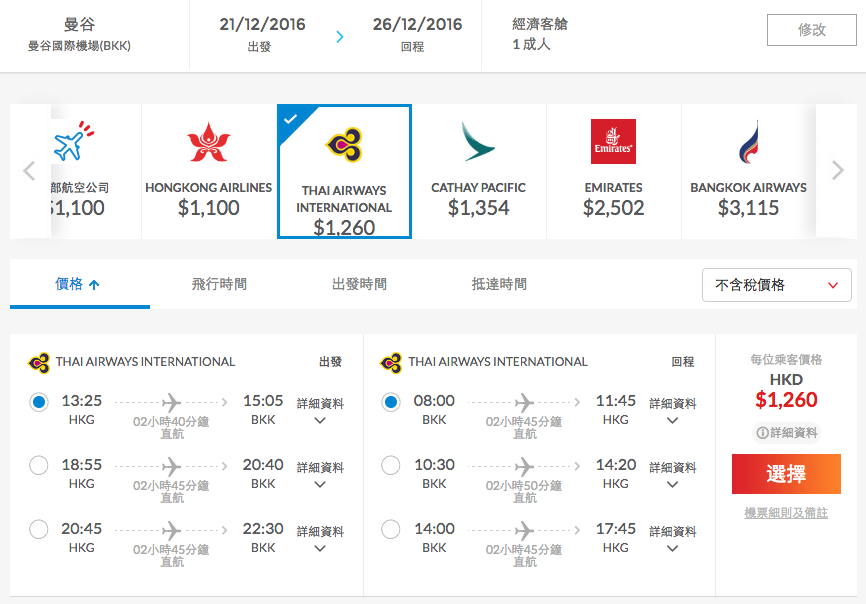Sort results by 飛行時間 tab
Viewport: 866px width, 604px height.
point(219,284)
